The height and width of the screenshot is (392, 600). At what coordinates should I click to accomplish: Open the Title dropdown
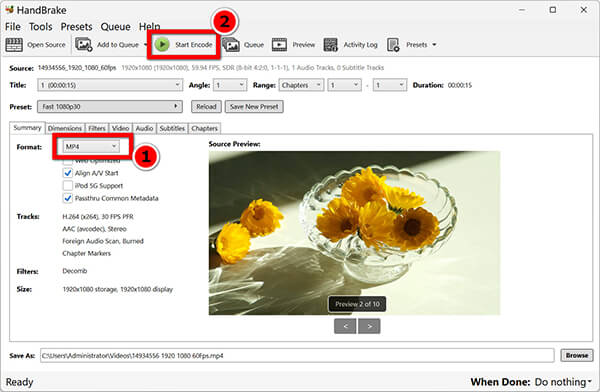click(x=110, y=85)
